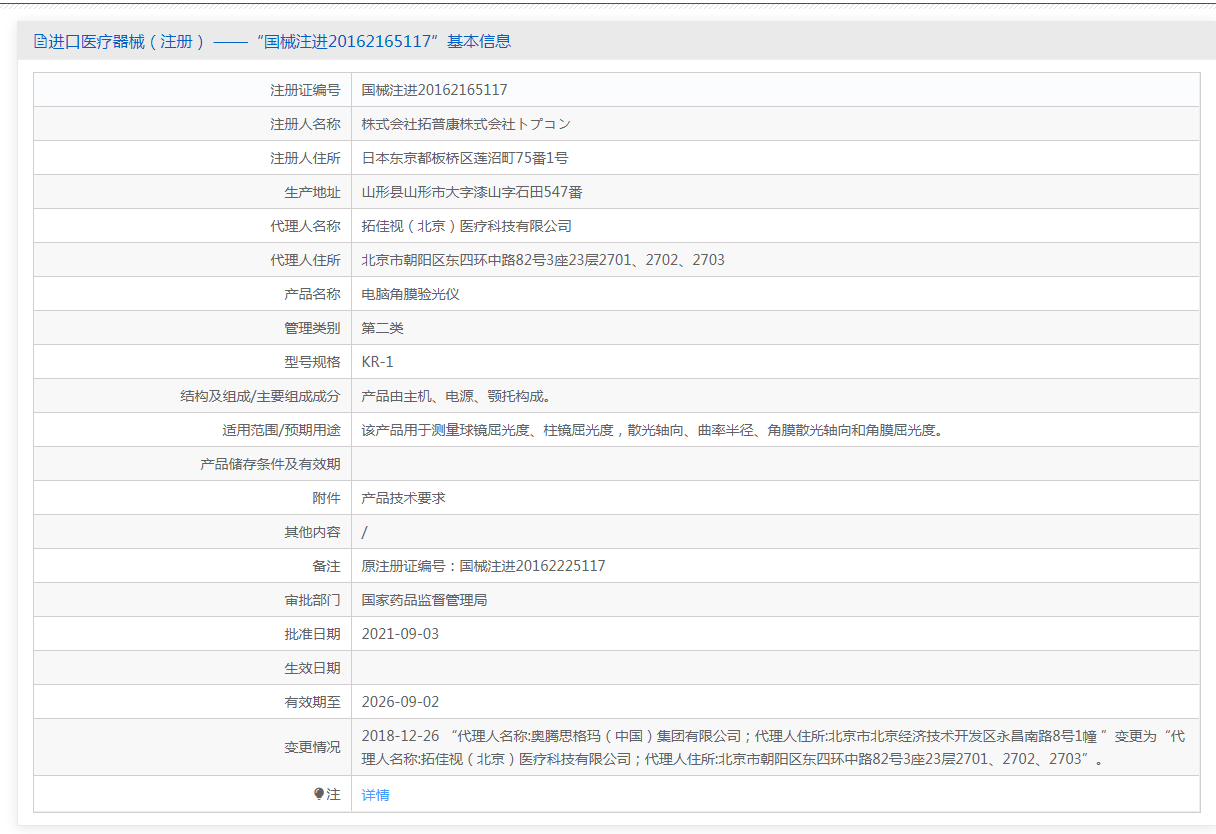Viewport: 1216px width, 834px height.
Task: Click the document icon beside 进口医疗器械 title
Action: [40, 42]
